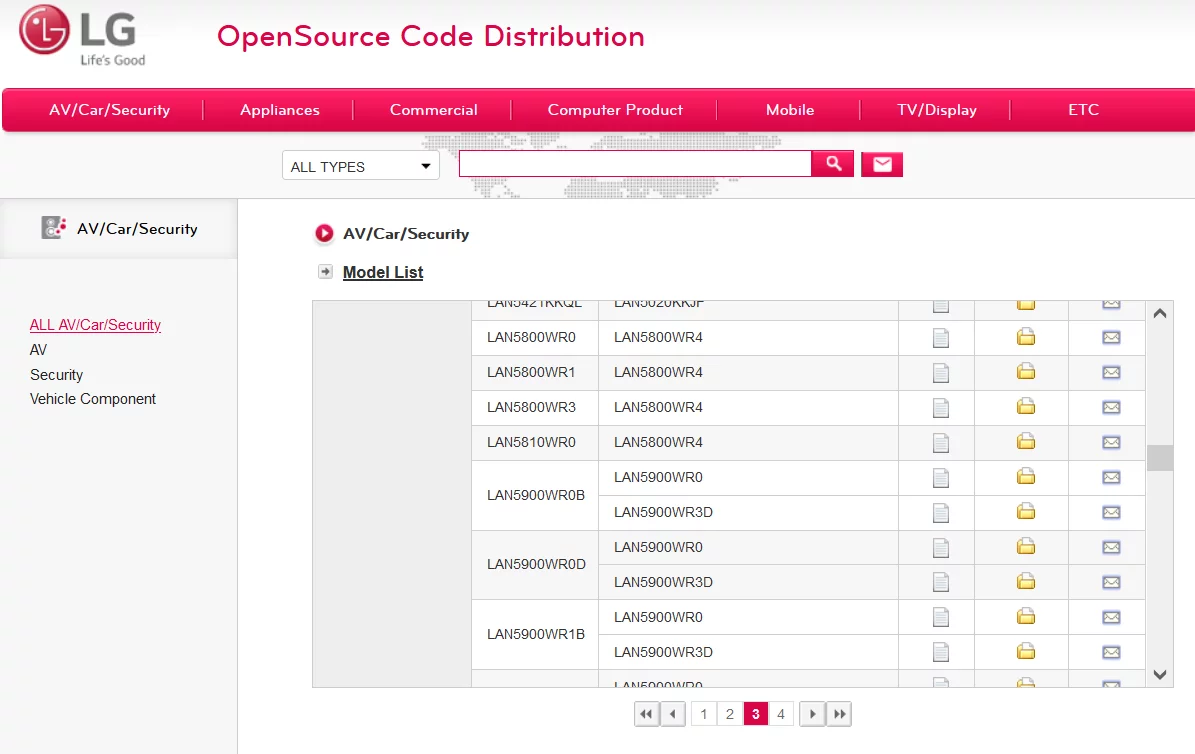Open the ETC navigation tab
This screenshot has height=754, width=1195.
pos(1083,110)
